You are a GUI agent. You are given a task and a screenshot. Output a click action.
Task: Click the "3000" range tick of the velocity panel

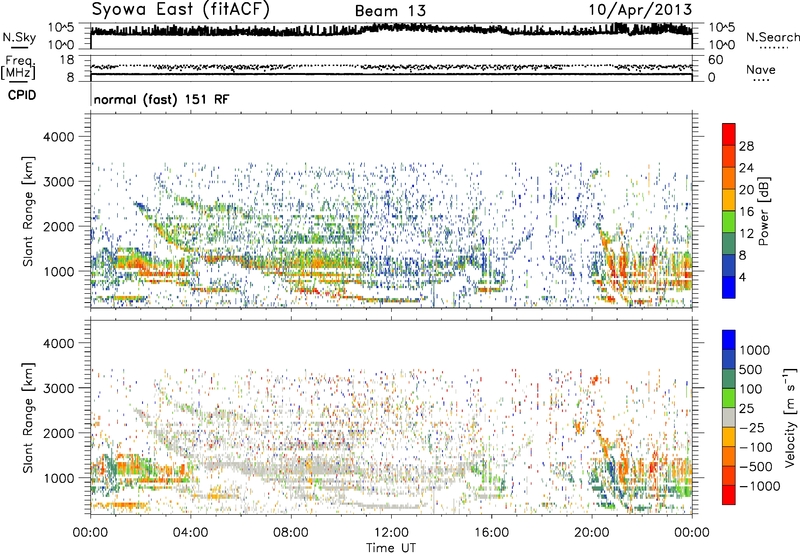pyautogui.click(x=58, y=388)
